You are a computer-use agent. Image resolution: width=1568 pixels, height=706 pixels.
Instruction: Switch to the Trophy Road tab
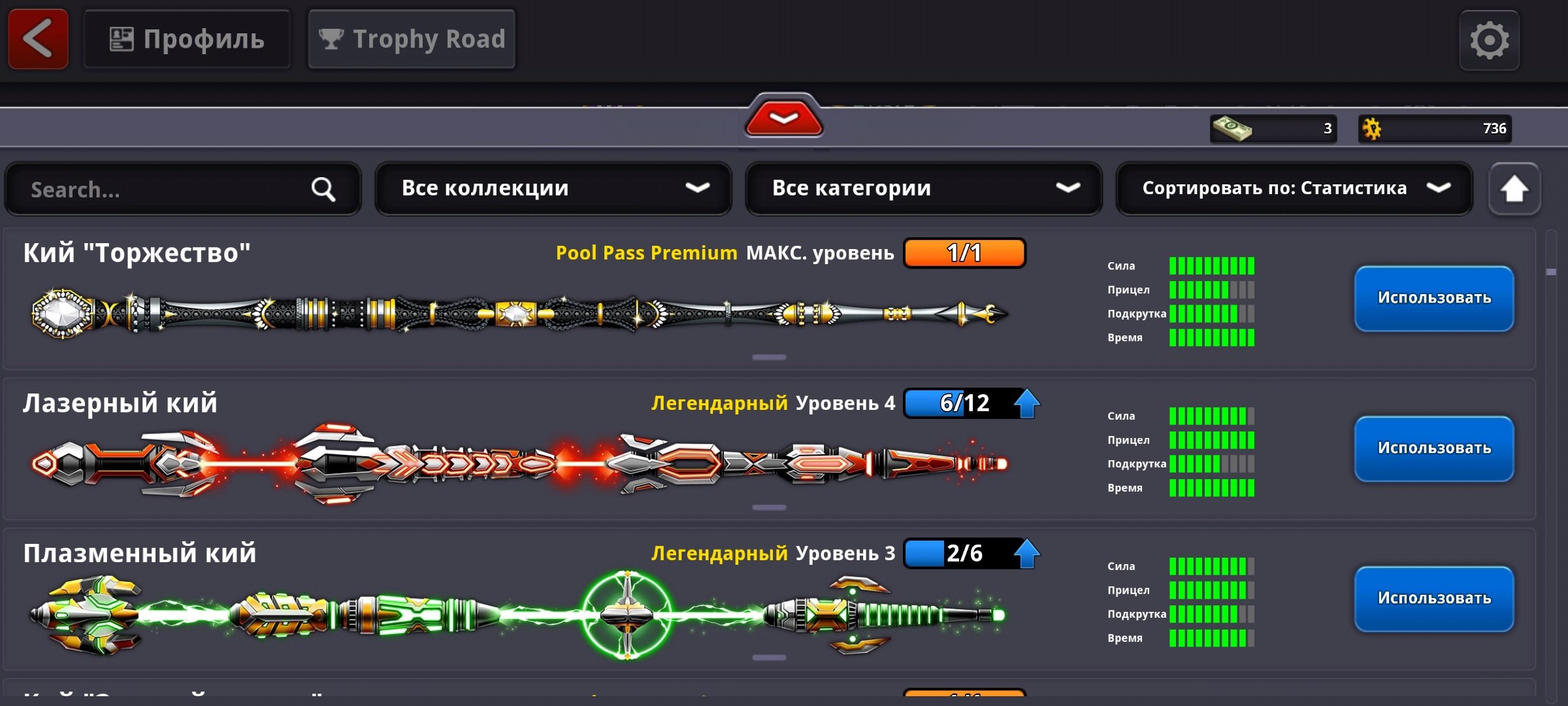tap(412, 39)
